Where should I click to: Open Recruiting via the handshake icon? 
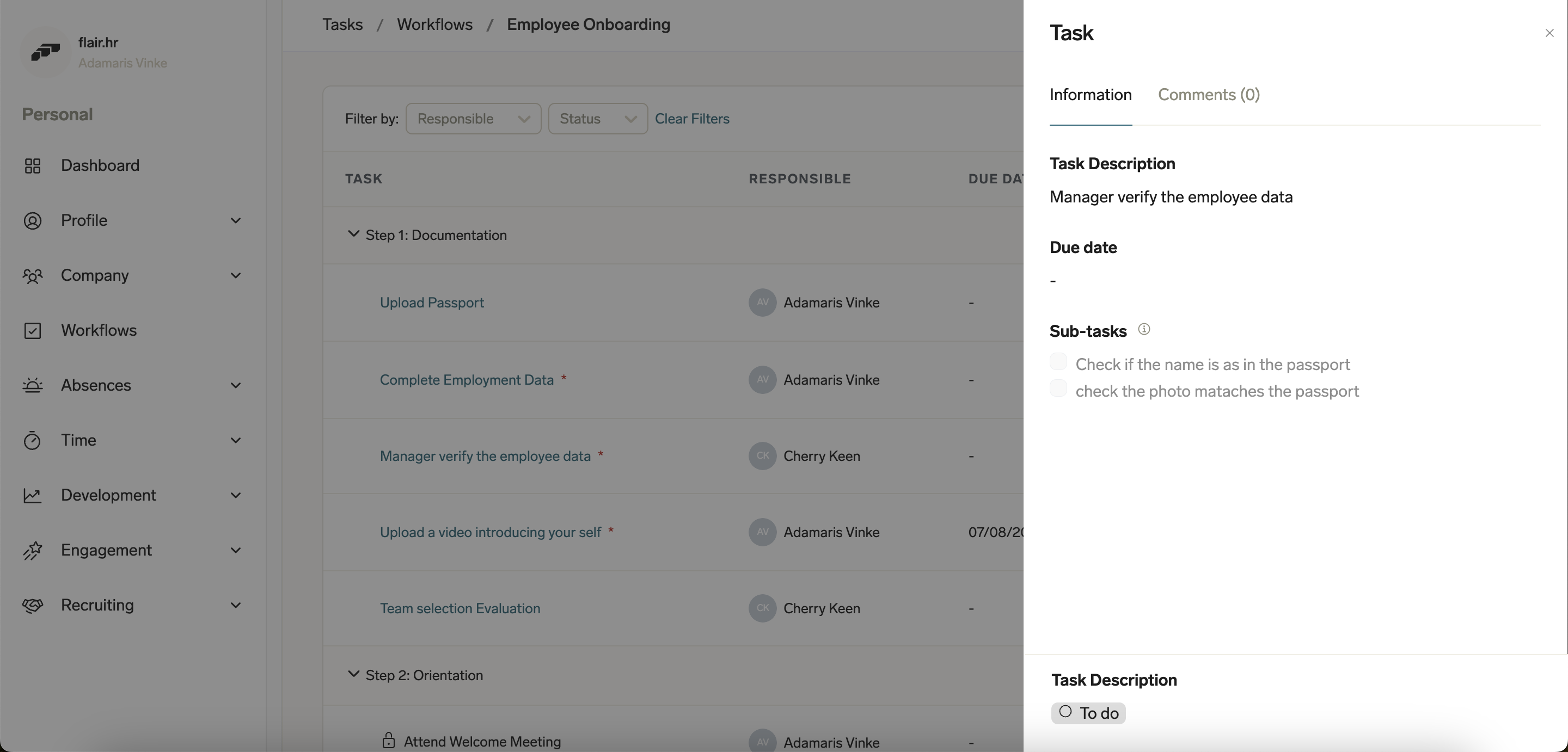click(x=33, y=606)
